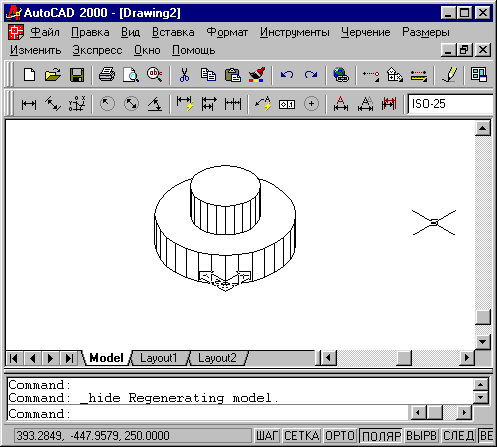Toggle the ОРТО mode in the status bar

pos(339,436)
